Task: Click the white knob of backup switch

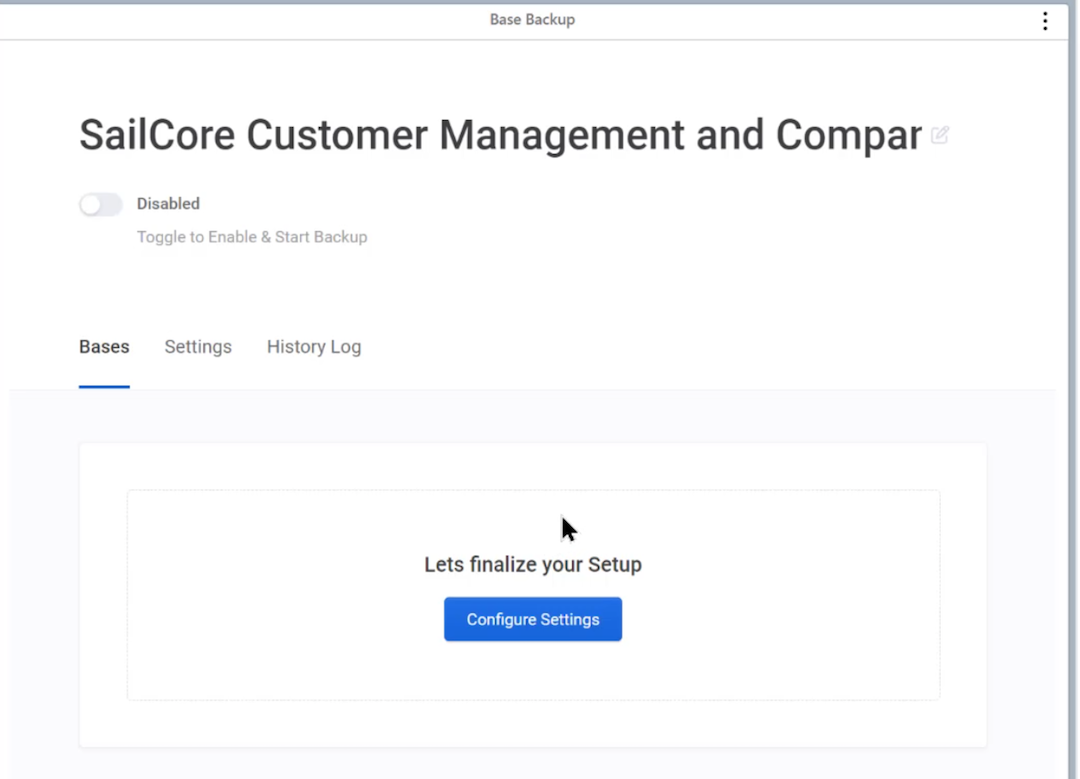Action: click(x=90, y=205)
